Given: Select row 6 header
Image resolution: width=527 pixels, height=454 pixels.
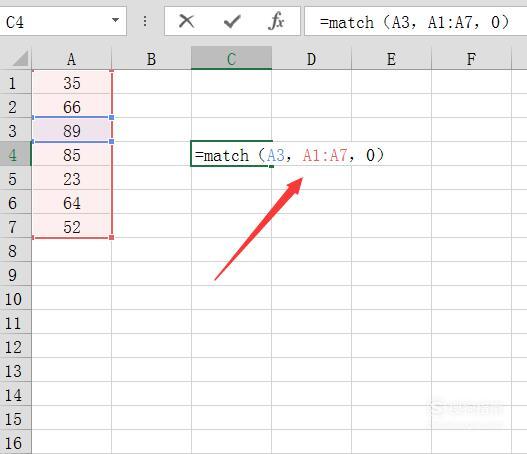Looking at the screenshot, I should point(15,202).
